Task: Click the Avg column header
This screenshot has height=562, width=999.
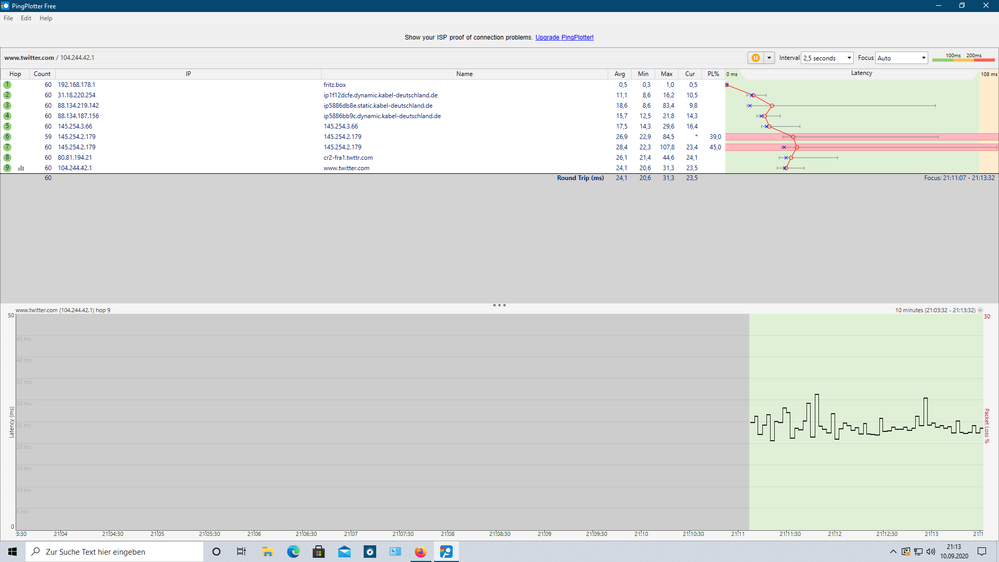Action: (x=619, y=74)
